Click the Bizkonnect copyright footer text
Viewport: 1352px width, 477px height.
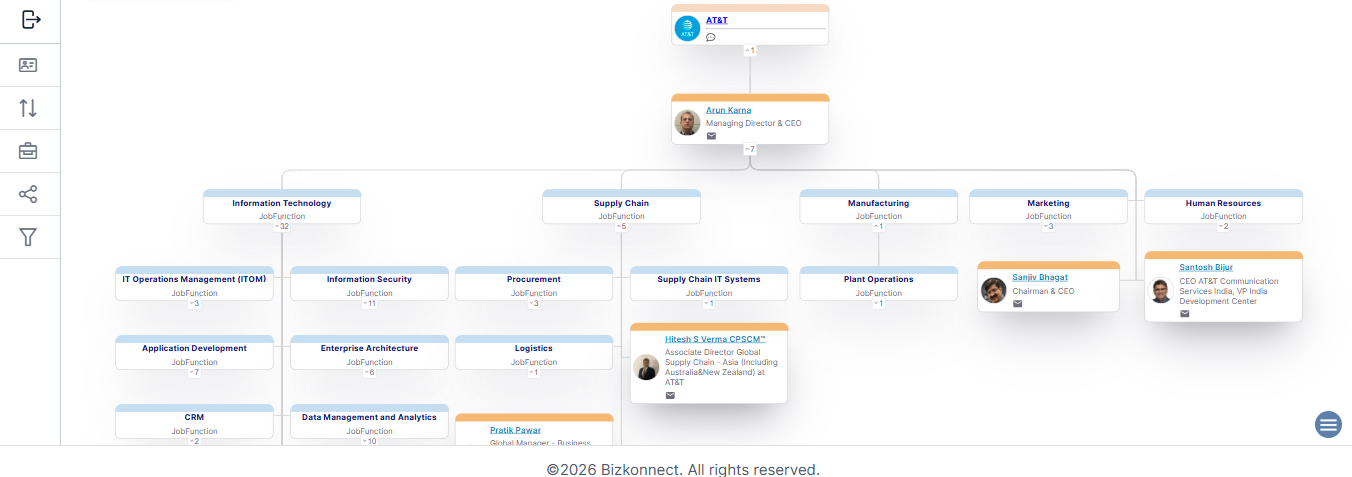pos(683,469)
